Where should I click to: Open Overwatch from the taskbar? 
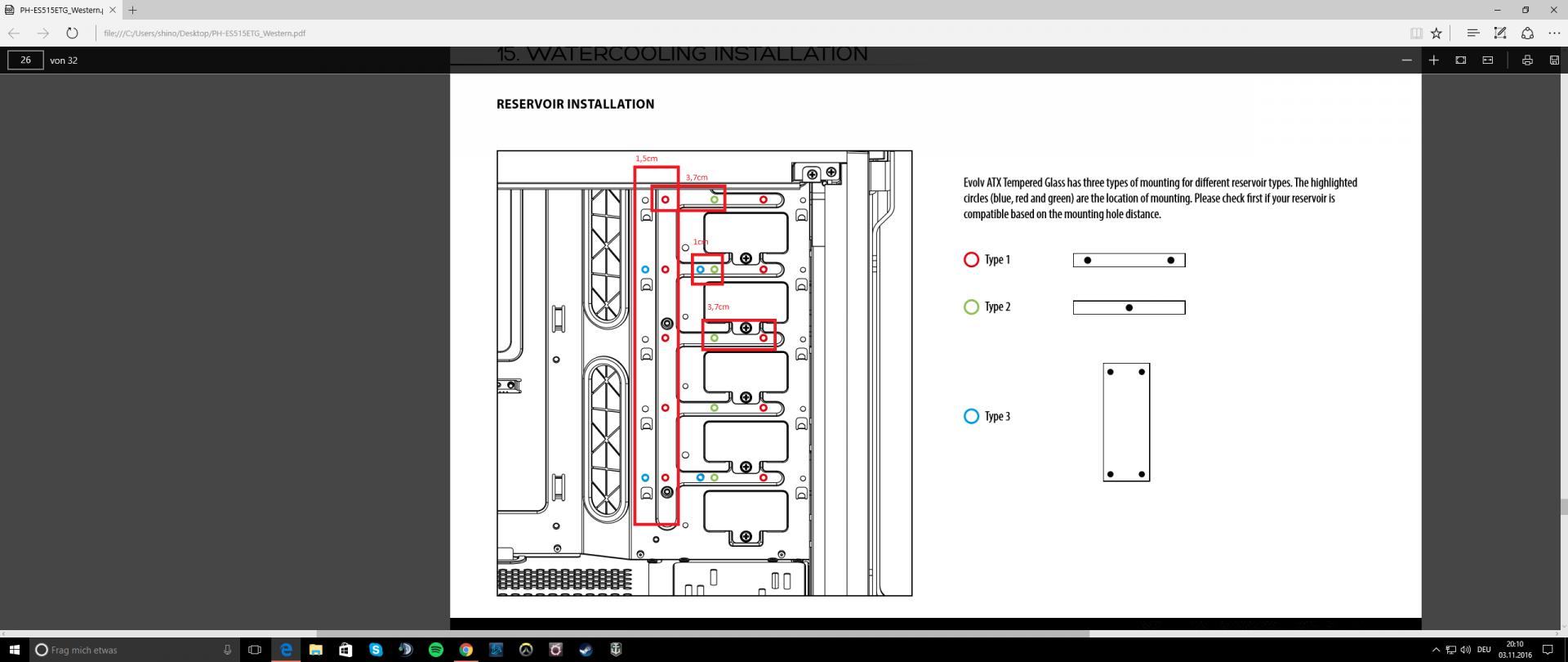(x=526, y=650)
